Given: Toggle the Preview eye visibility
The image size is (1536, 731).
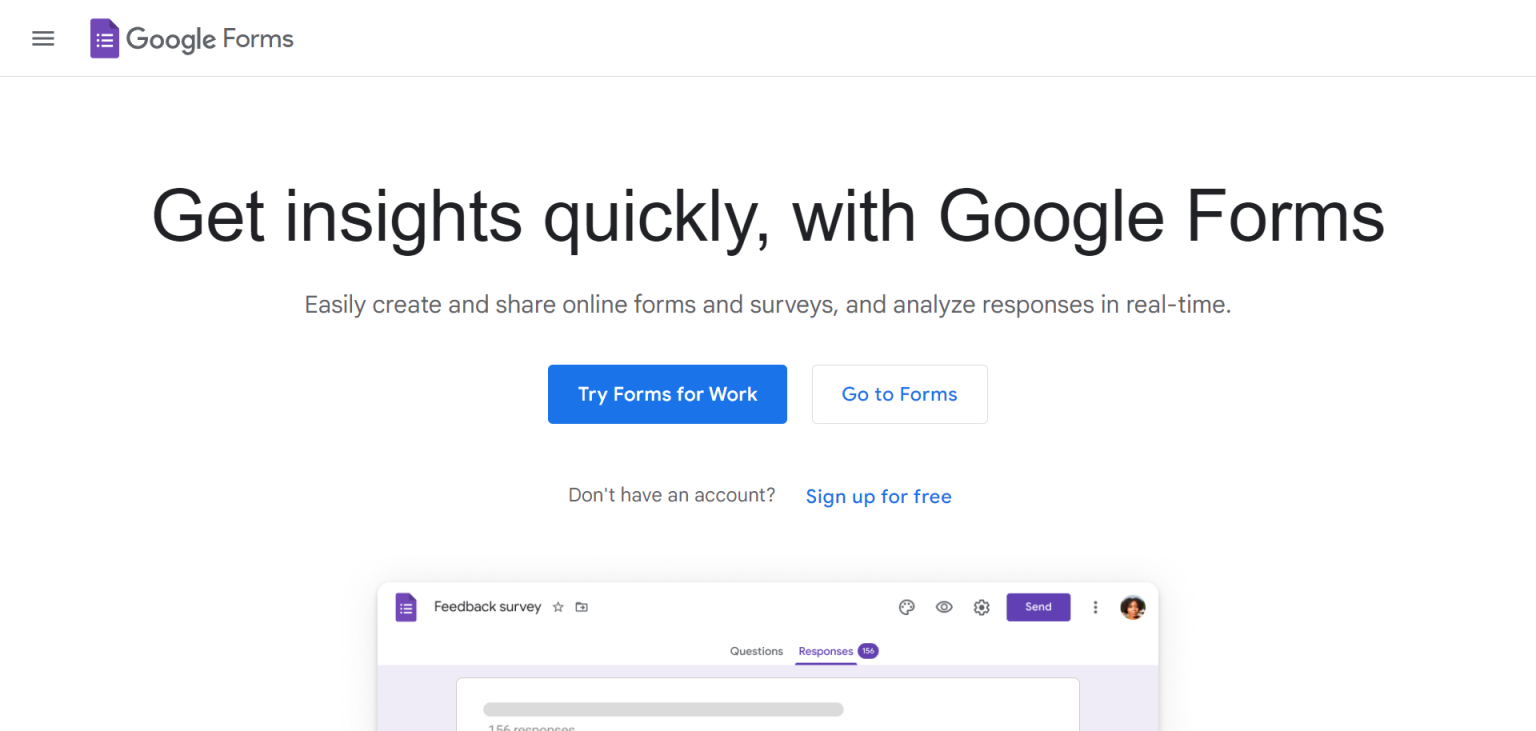Looking at the screenshot, I should coord(943,607).
